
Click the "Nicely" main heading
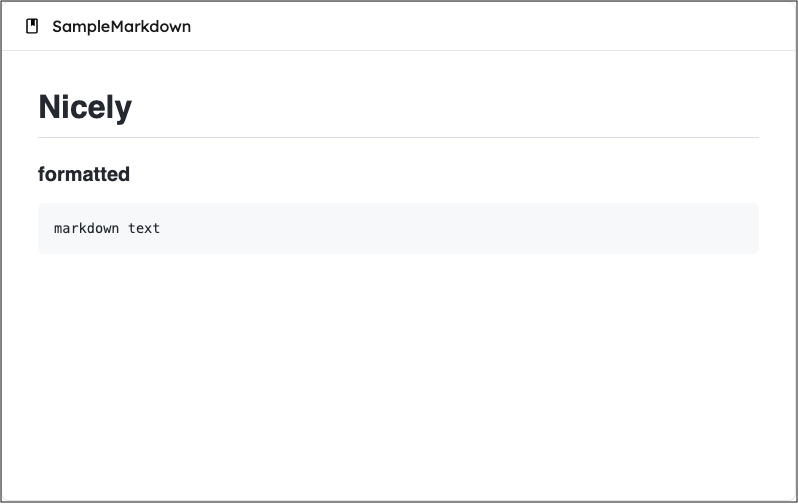(85, 106)
